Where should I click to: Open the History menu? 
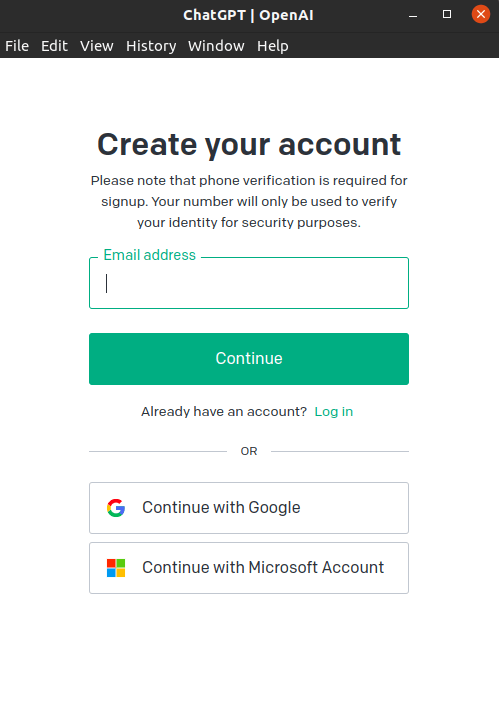[x=151, y=46]
